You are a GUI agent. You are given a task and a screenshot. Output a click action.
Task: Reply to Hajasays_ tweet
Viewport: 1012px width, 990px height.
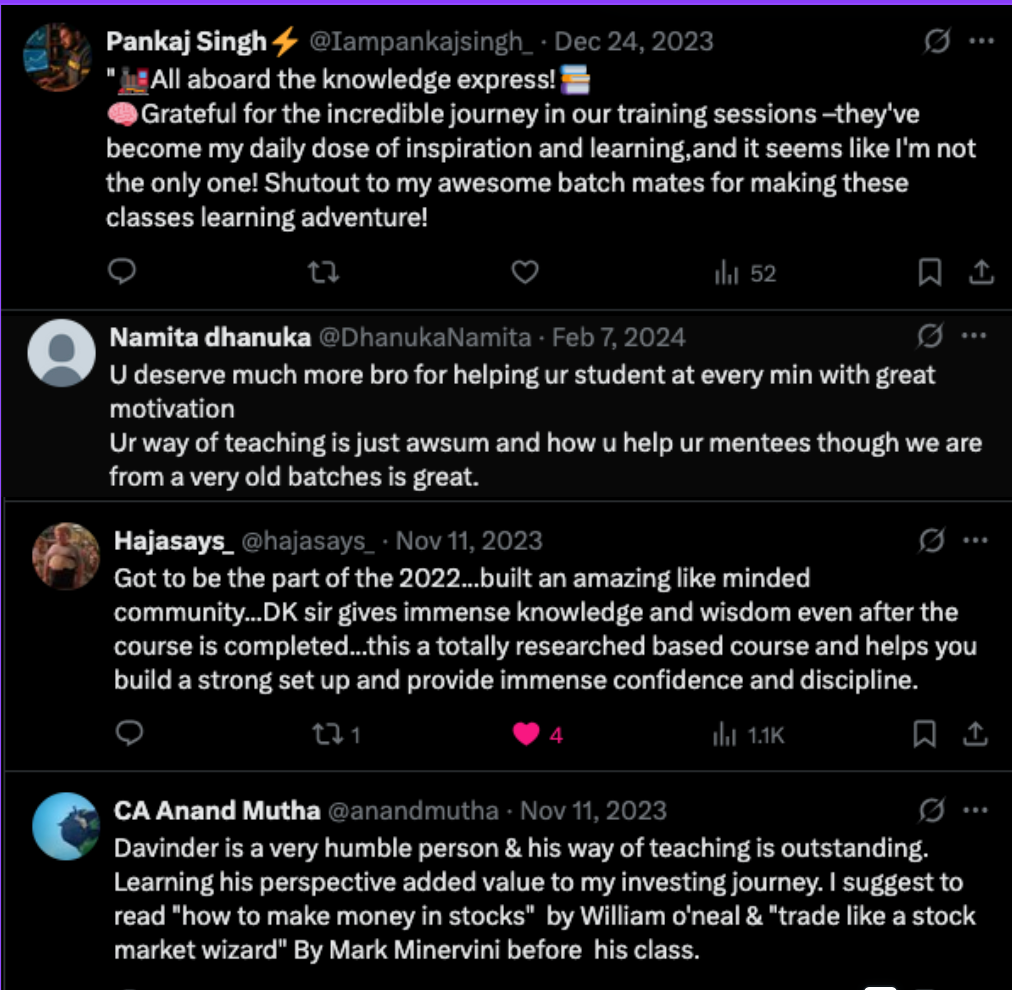(130, 735)
